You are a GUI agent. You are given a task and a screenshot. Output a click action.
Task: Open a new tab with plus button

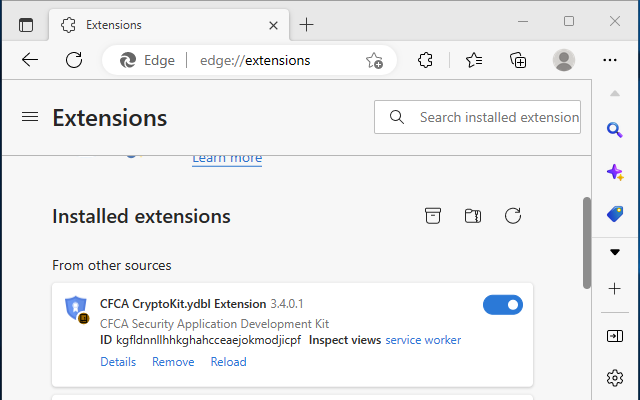[x=307, y=24]
